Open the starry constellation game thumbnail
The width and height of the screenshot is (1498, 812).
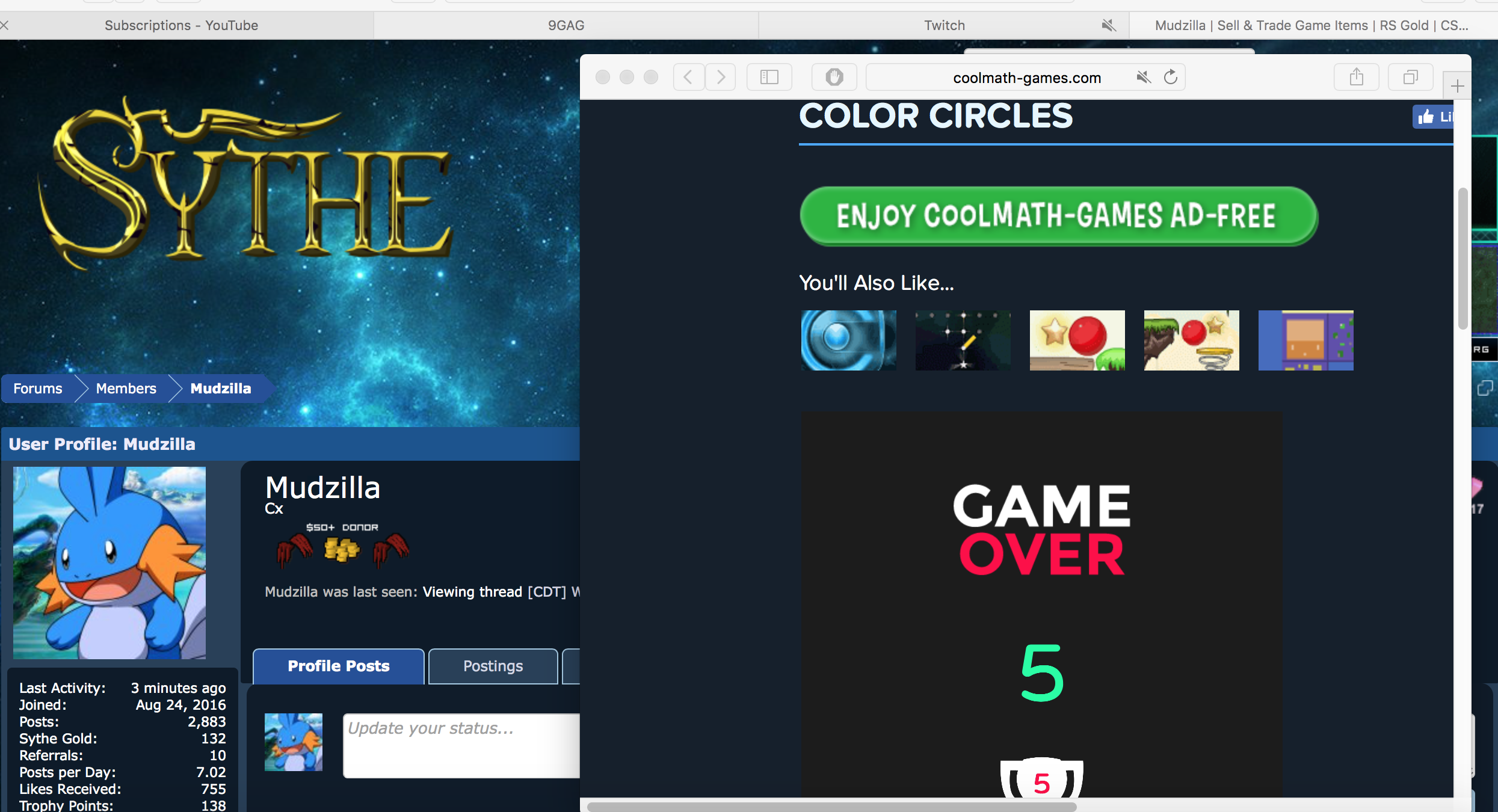click(963, 340)
